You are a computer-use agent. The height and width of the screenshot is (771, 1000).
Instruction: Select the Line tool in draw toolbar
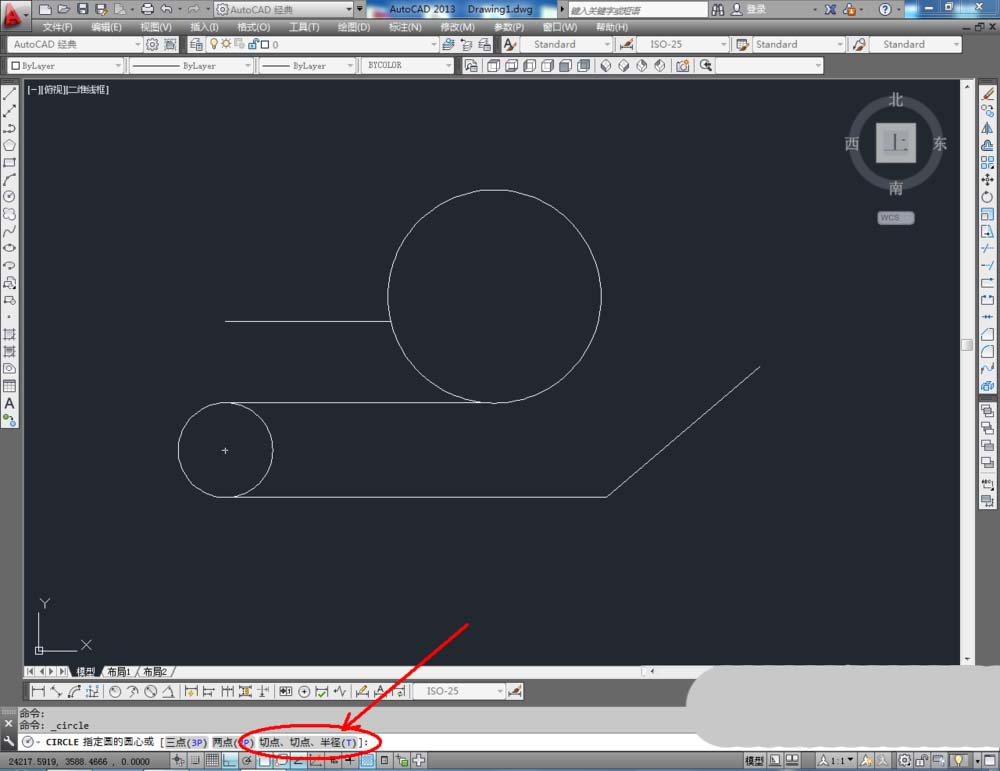(x=10, y=94)
